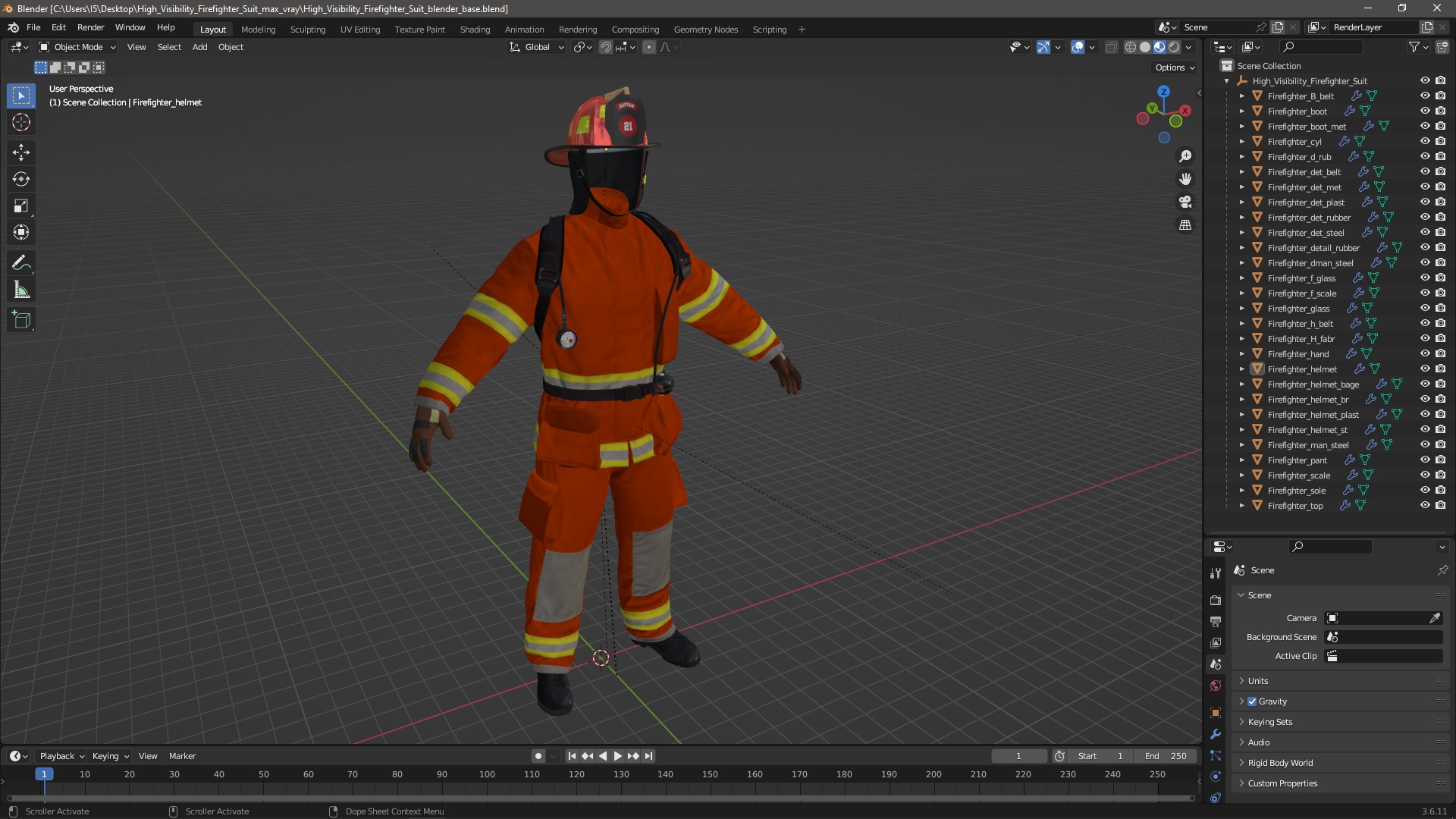
Task: Click the pan view hand icon
Action: pyautogui.click(x=1185, y=179)
